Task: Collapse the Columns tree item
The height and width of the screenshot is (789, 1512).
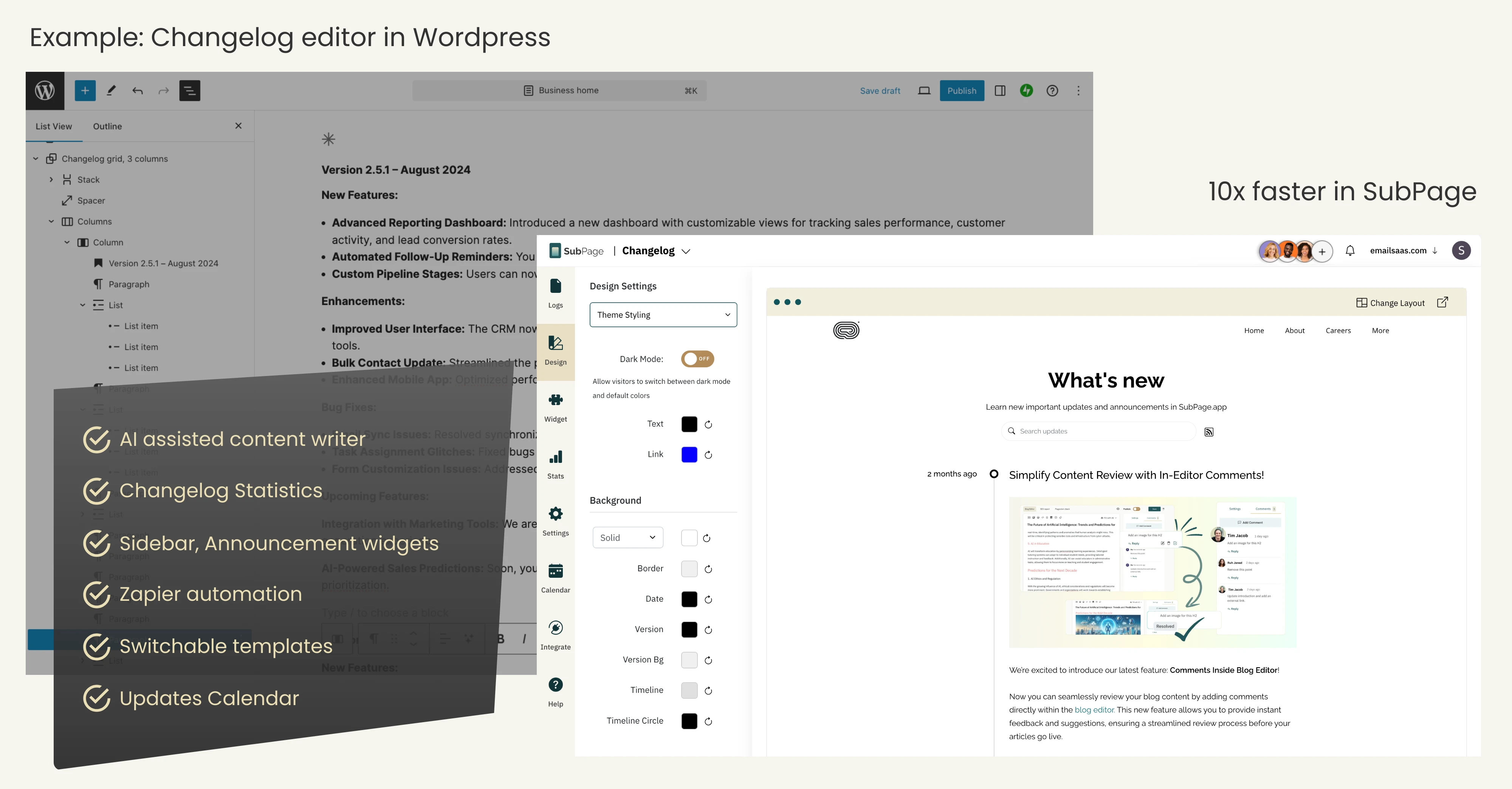Action: (x=51, y=221)
